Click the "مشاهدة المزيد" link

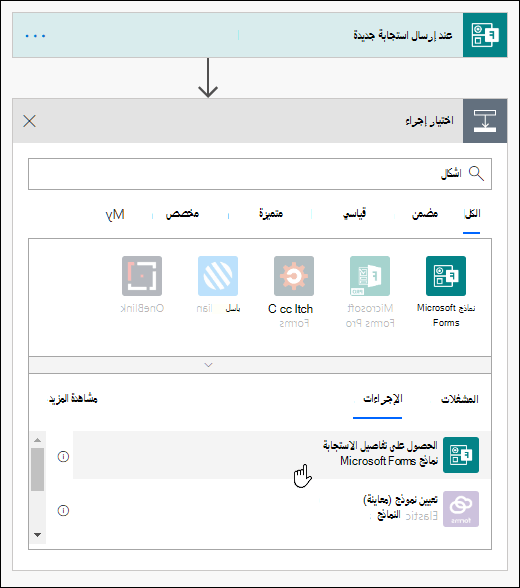tap(73, 399)
